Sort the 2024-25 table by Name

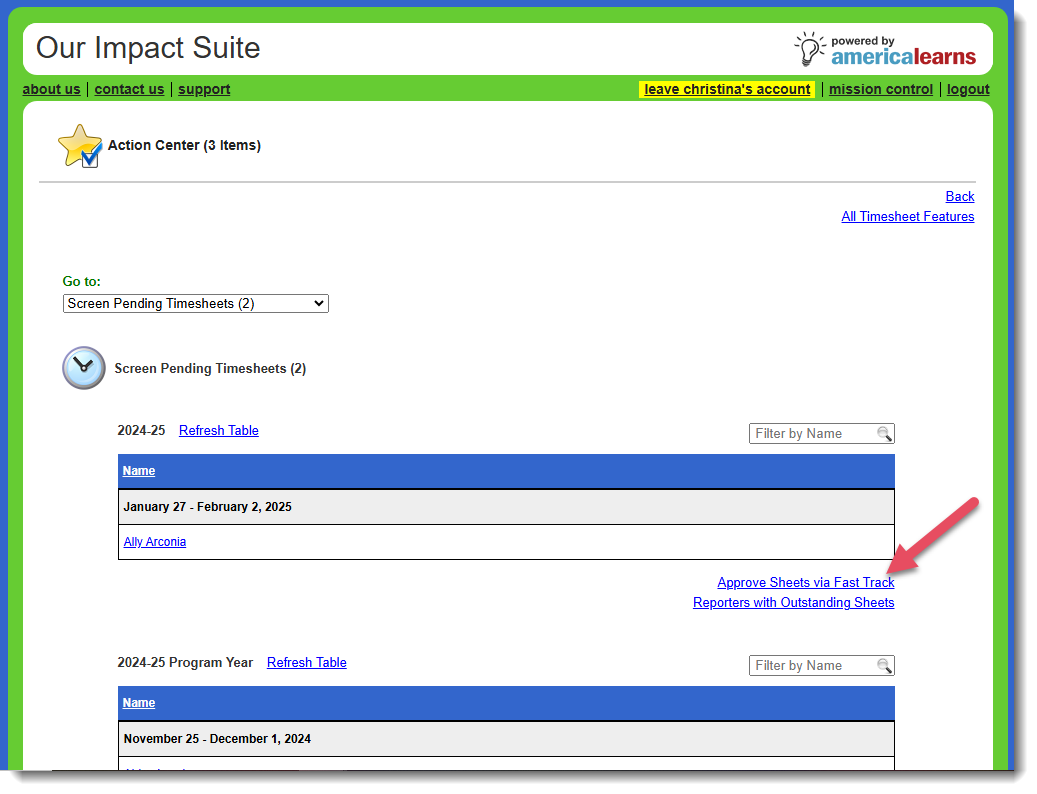pyautogui.click(x=139, y=471)
